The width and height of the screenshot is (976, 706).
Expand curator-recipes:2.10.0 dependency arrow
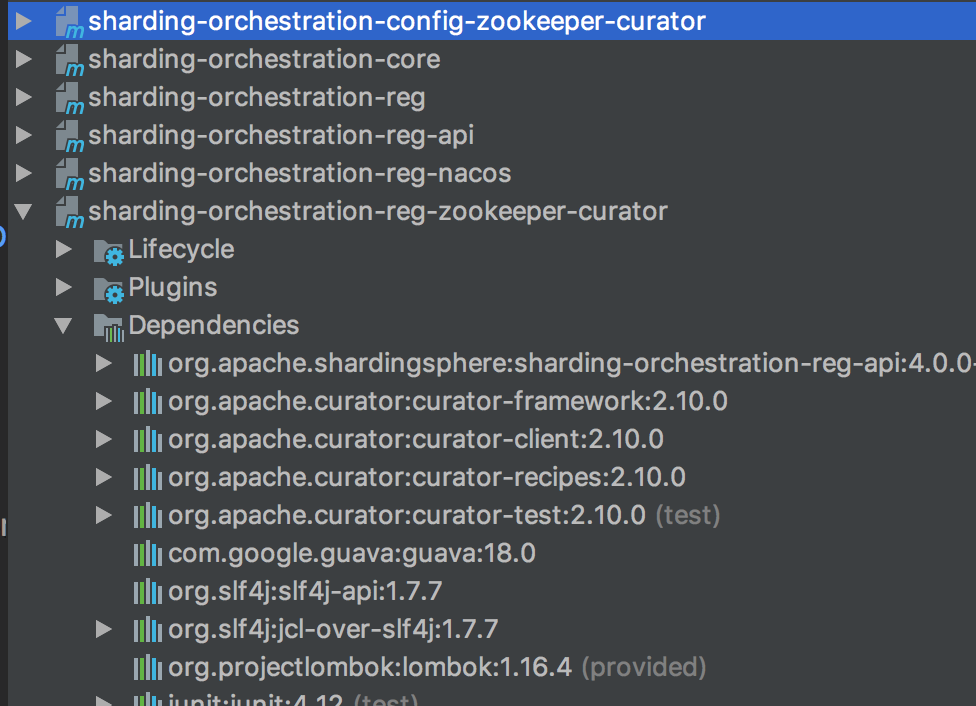click(x=103, y=478)
